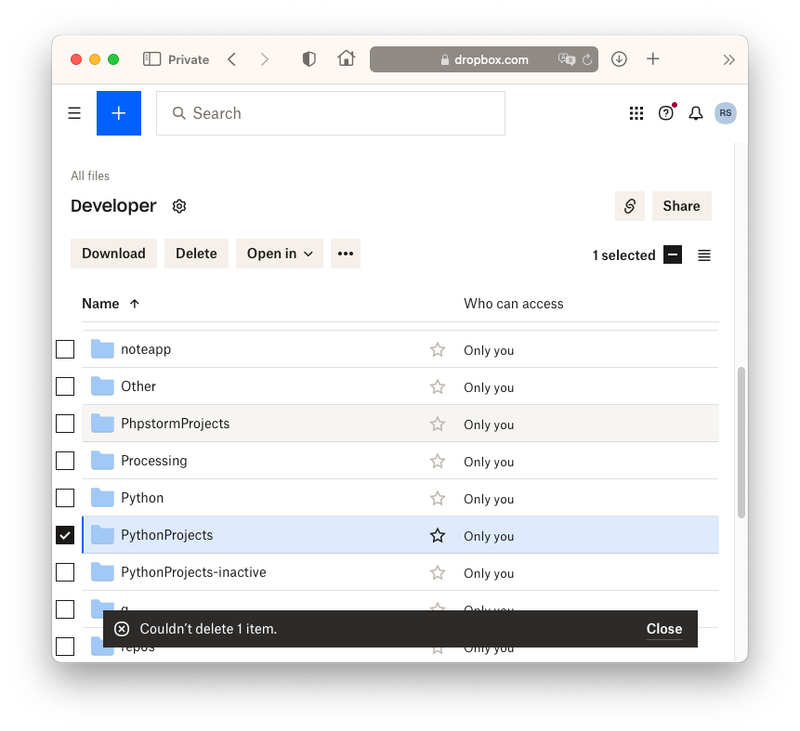800x731 pixels.
Task: Click the blue plus create button
Action: click(x=119, y=113)
